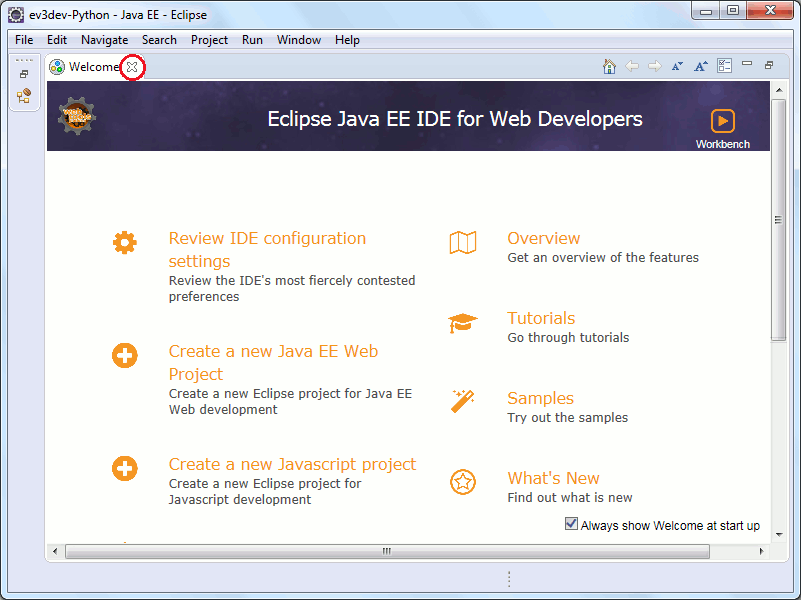Click the Web Tools gear logo
Screen dimensions: 801x600
[x=77, y=116]
